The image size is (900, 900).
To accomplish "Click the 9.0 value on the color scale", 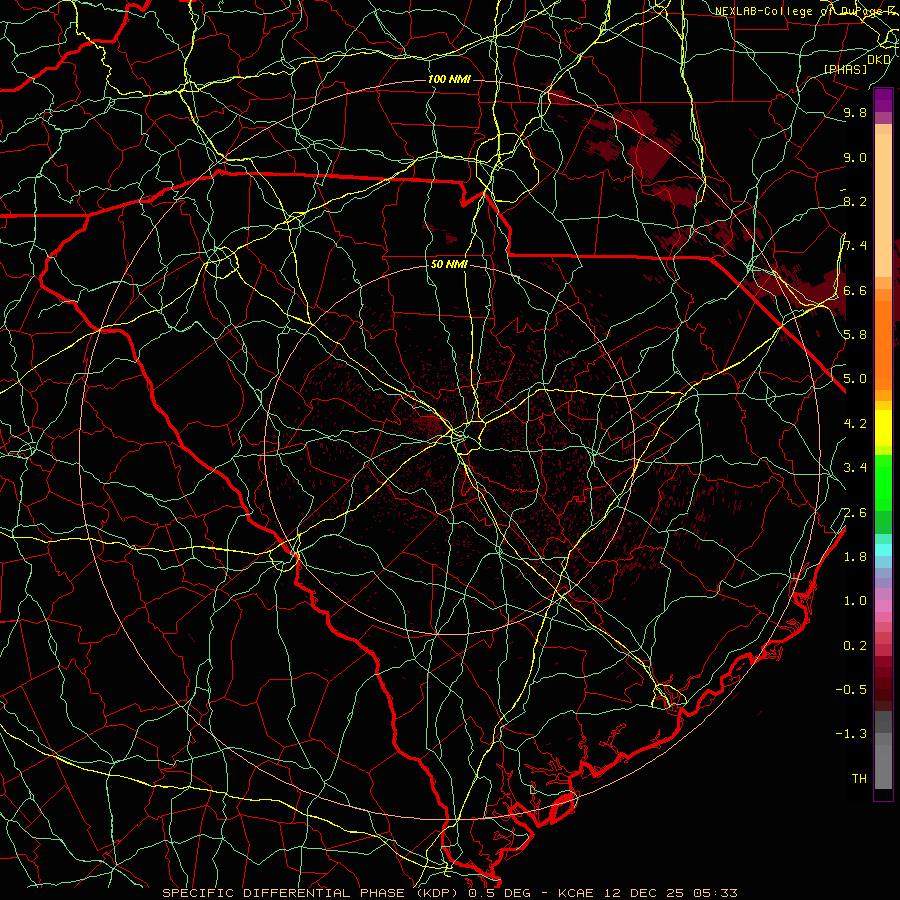I will click(x=855, y=158).
